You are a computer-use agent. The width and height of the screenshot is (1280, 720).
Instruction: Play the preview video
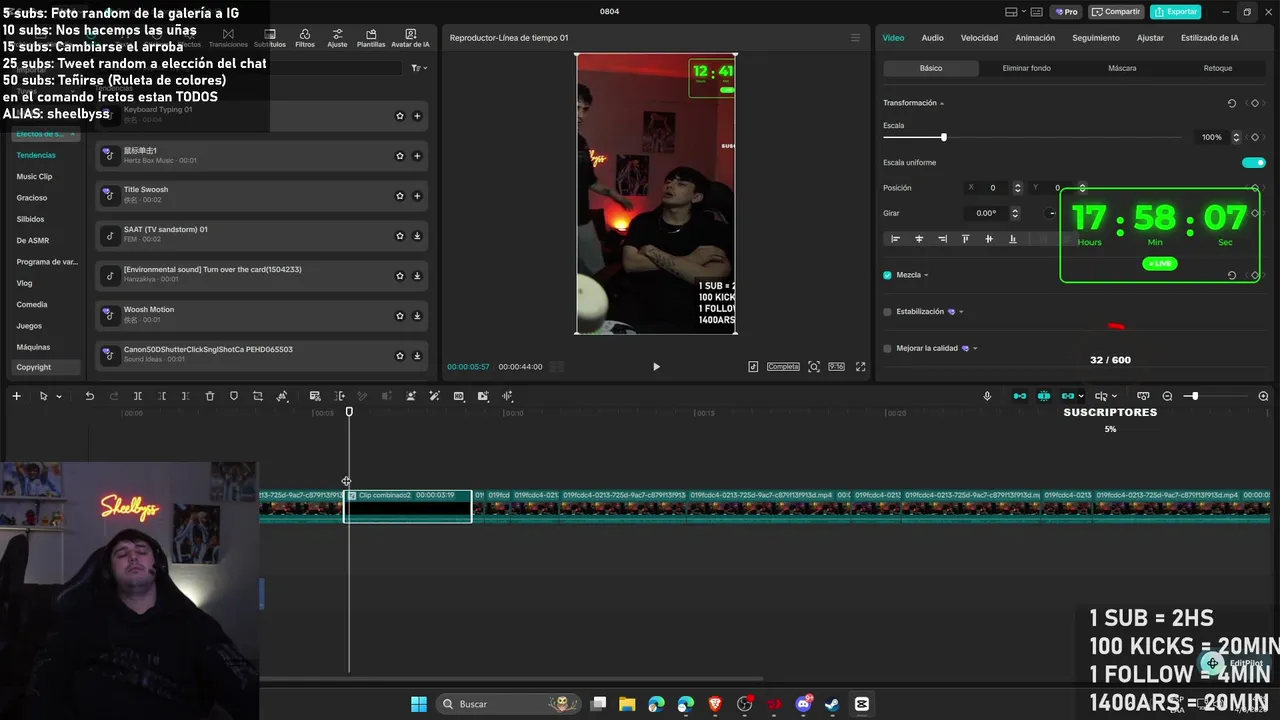click(x=656, y=367)
